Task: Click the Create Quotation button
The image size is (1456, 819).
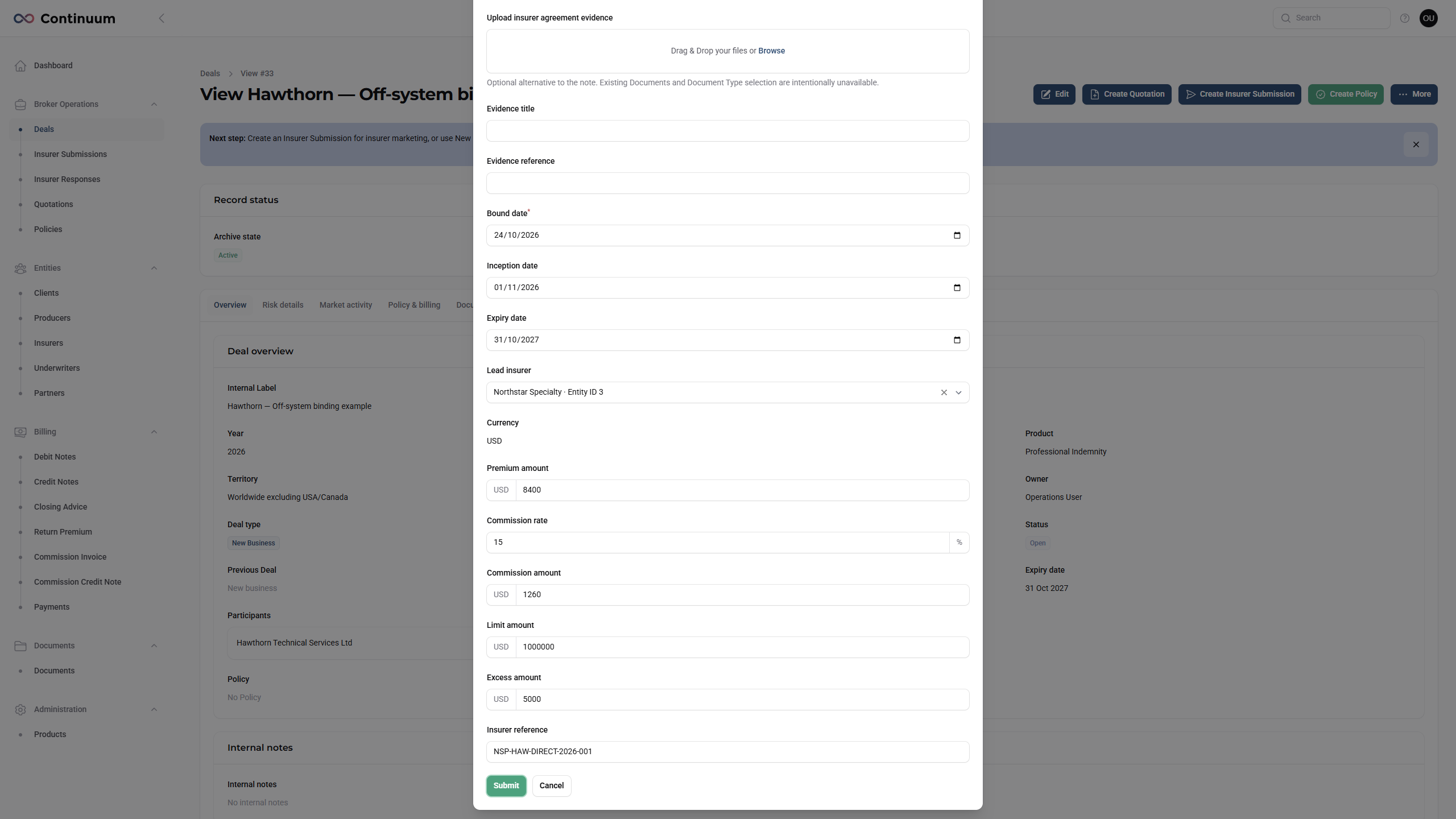Action: (x=1127, y=94)
